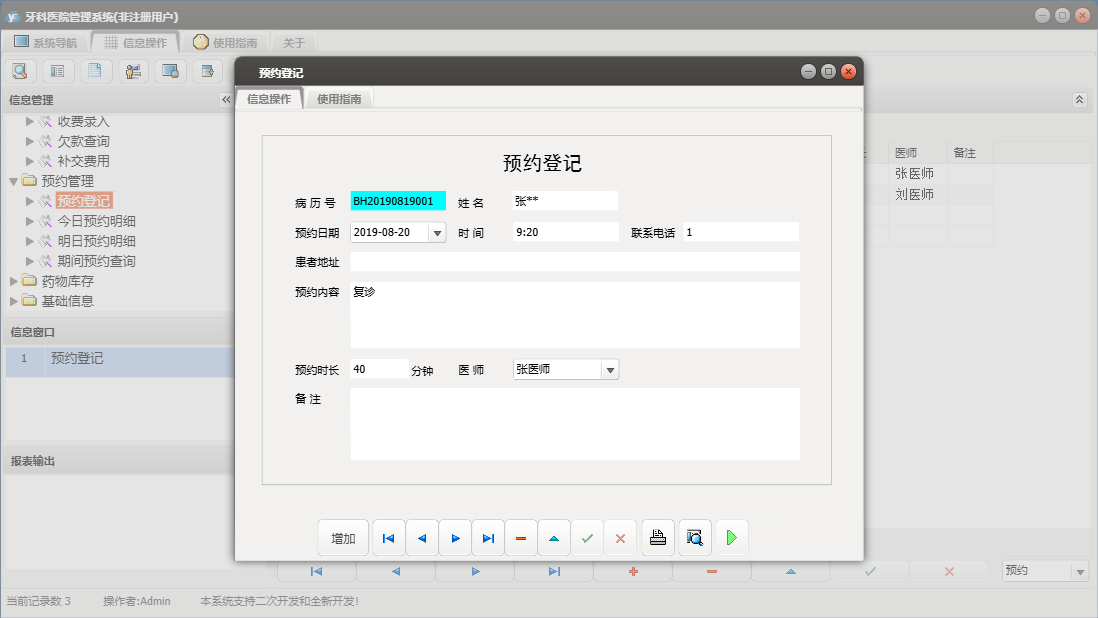The height and width of the screenshot is (618, 1098).
Task: Jump to first record with the first-record arrow
Action: click(x=388, y=537)
